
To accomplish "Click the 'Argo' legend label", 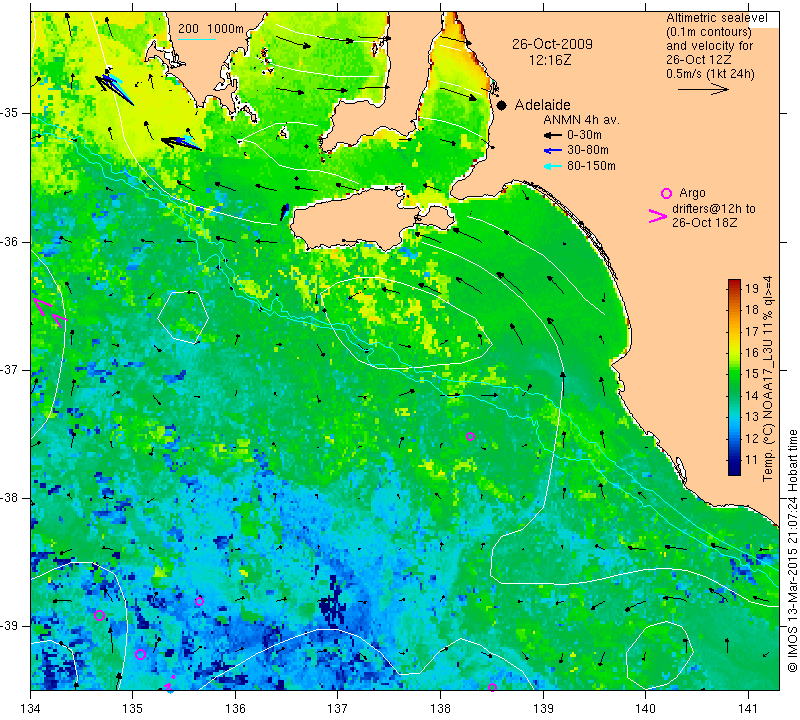I will tap(692, 193).
